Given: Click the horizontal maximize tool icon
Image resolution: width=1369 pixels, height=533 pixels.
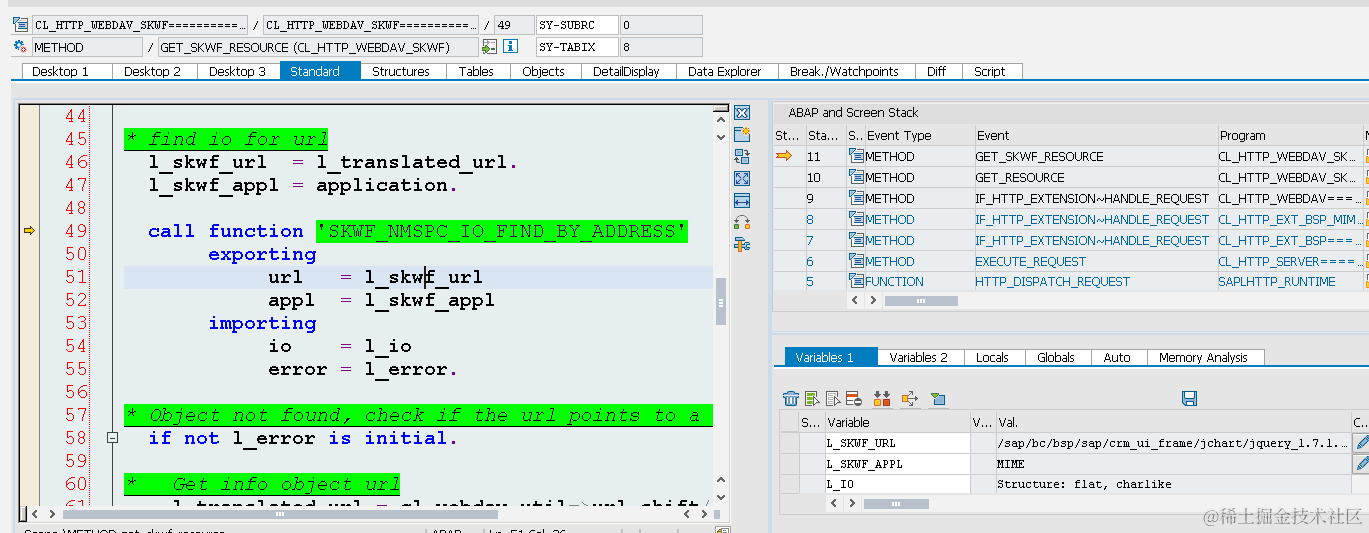Looking at the screenshot, I should [742, 201].
